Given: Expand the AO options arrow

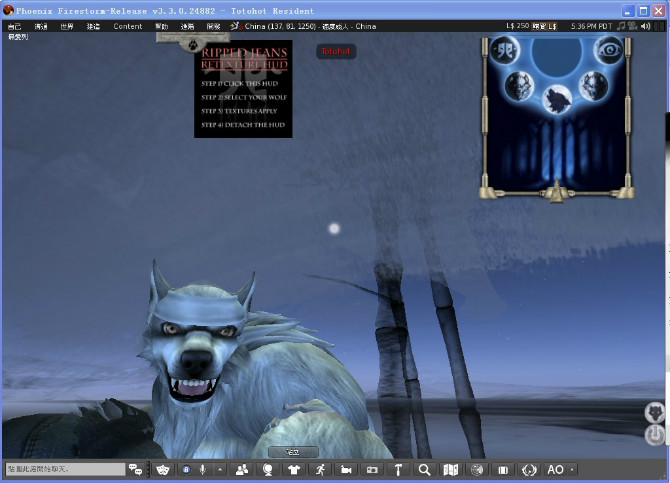Looking at the screenshot, I should [x=572, y=470].
